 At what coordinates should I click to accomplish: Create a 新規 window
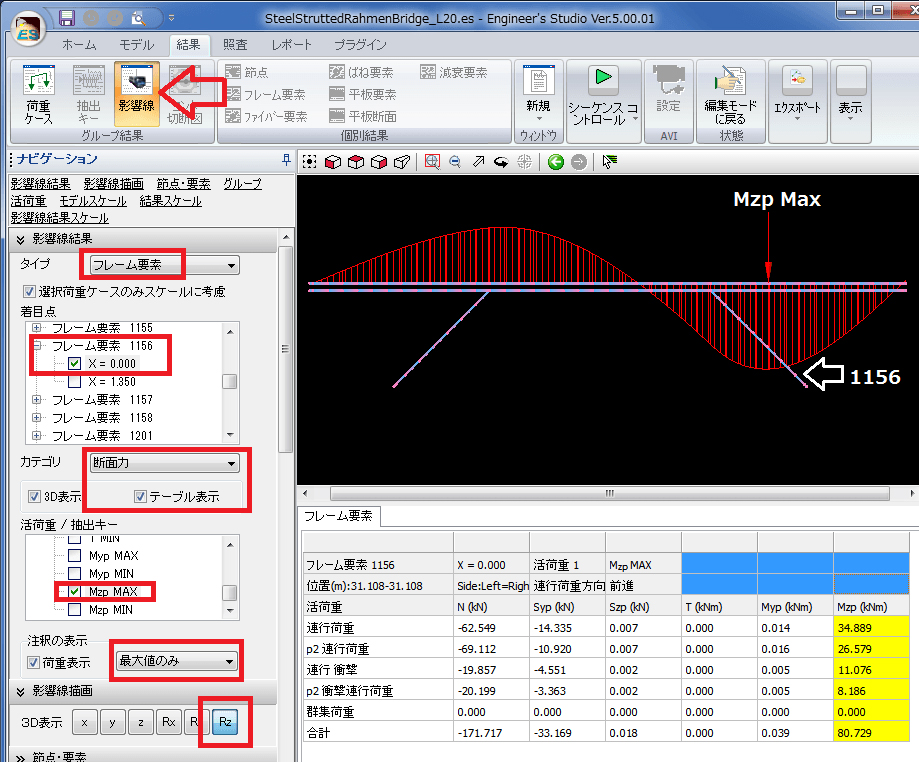(x=539, y=94)
